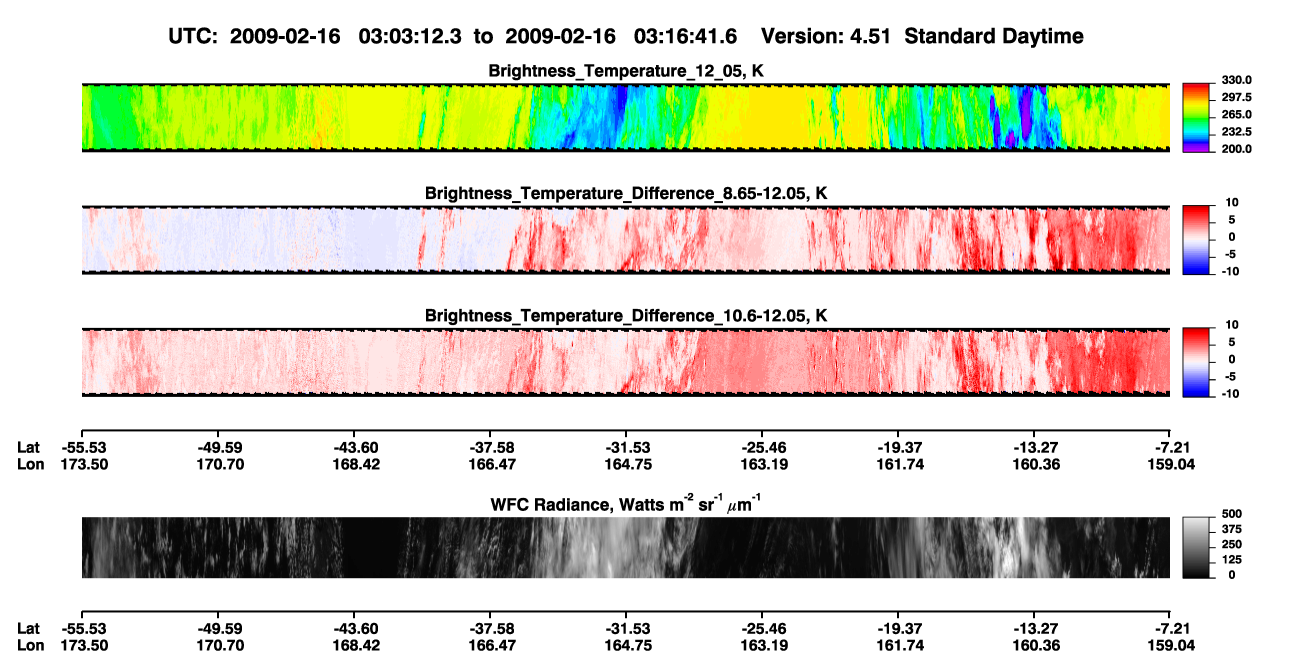
Task: Click latitude -7.21 on the axis above WFC panel
Action: tap(1172, 448)
